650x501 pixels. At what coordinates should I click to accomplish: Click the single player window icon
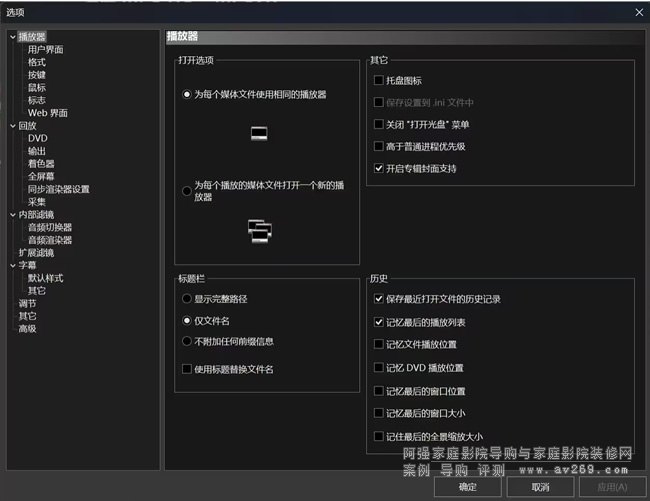[259, 132]
